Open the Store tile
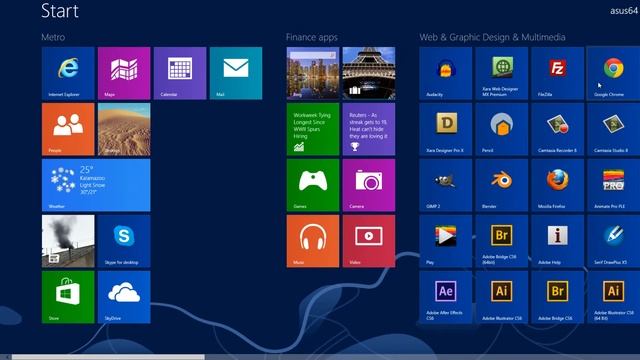Viewport: 640px width, 360px height. pyautogui.click(x=68, y=297)
